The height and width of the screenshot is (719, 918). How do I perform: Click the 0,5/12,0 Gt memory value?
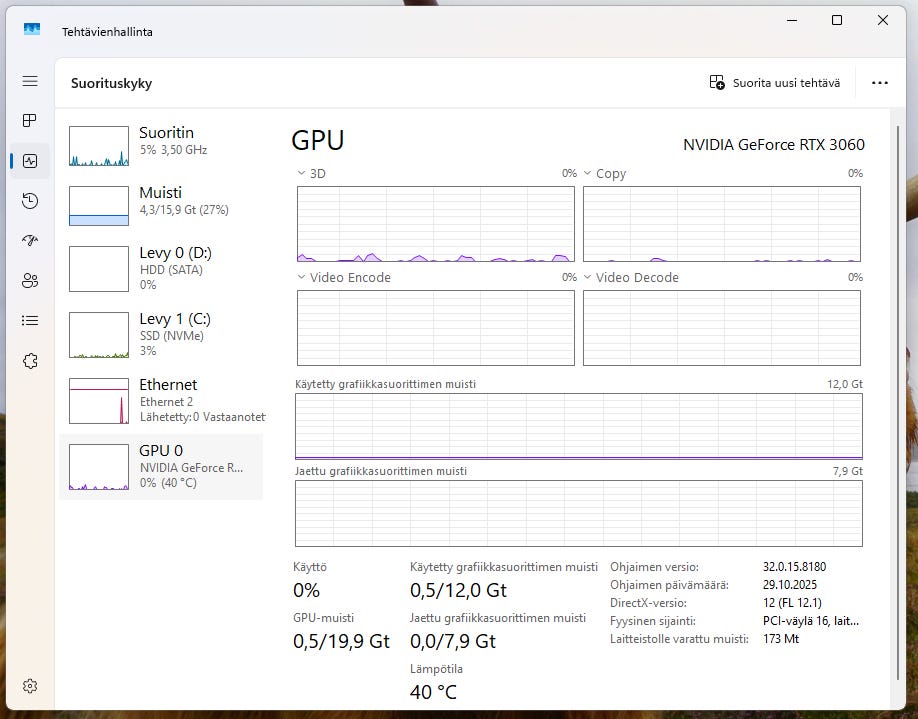458,590
